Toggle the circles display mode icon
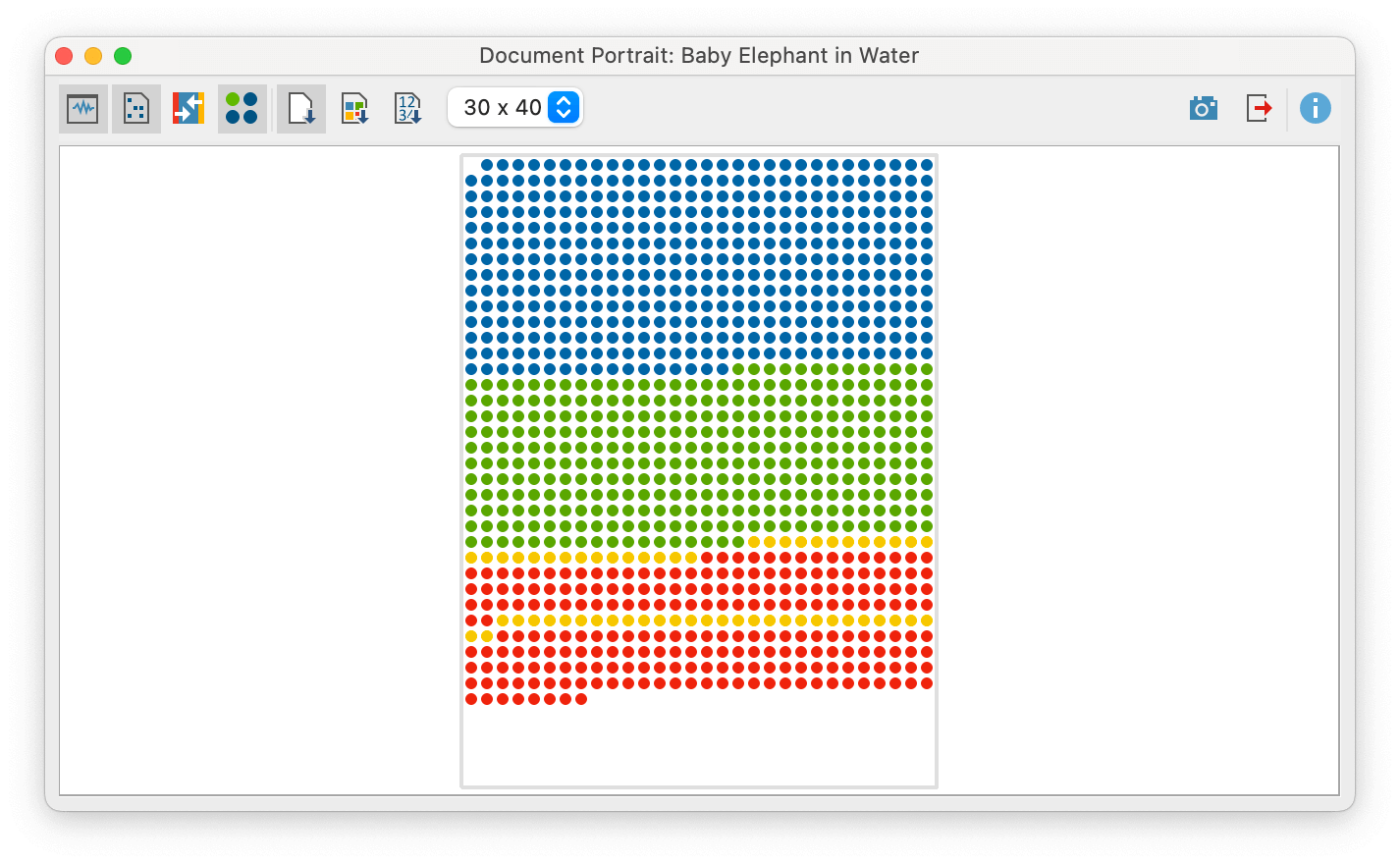The image size is (1400, 864). coord(242,108)
